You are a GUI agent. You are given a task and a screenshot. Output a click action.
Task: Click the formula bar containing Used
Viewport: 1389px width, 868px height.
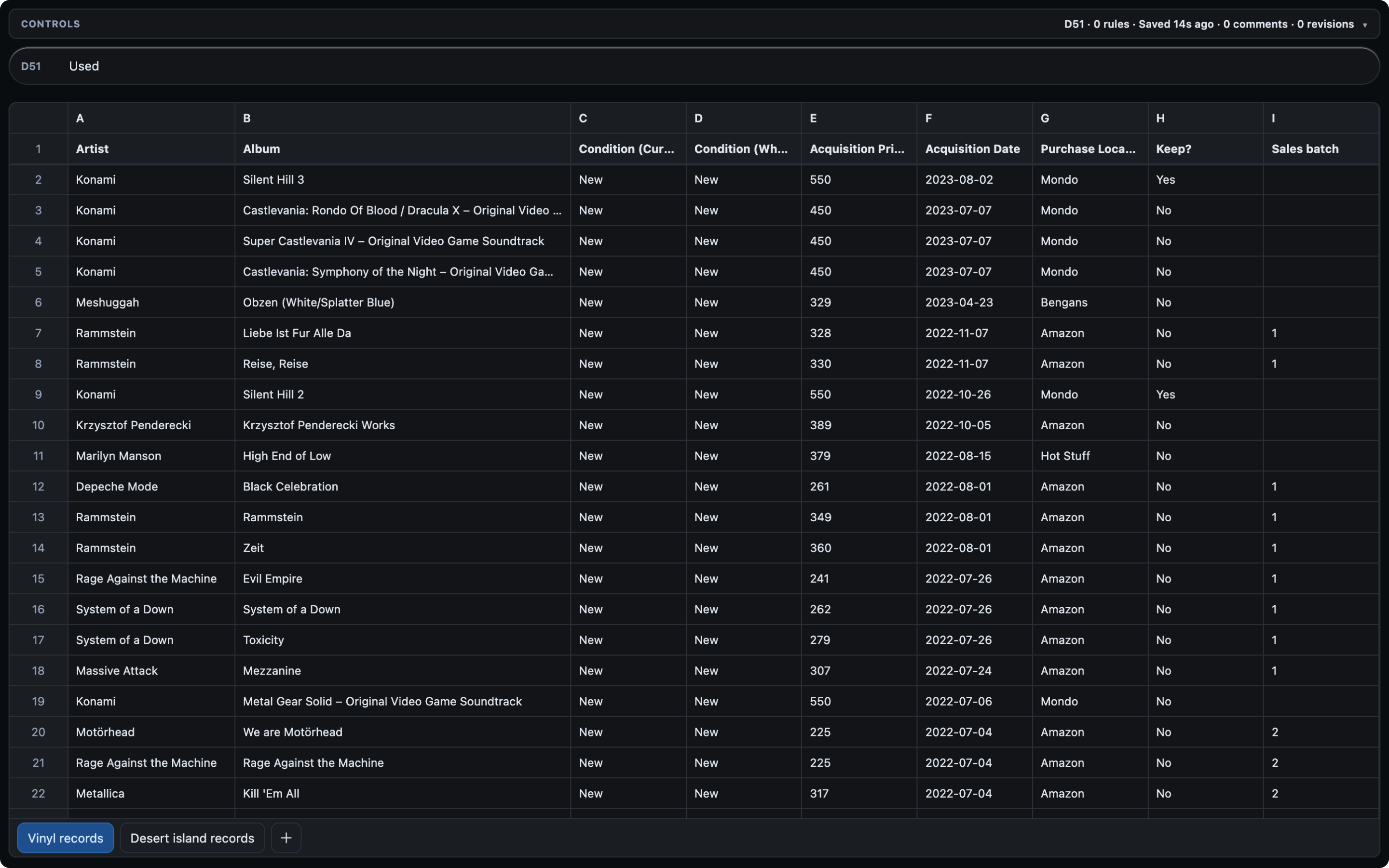point(694,66)
